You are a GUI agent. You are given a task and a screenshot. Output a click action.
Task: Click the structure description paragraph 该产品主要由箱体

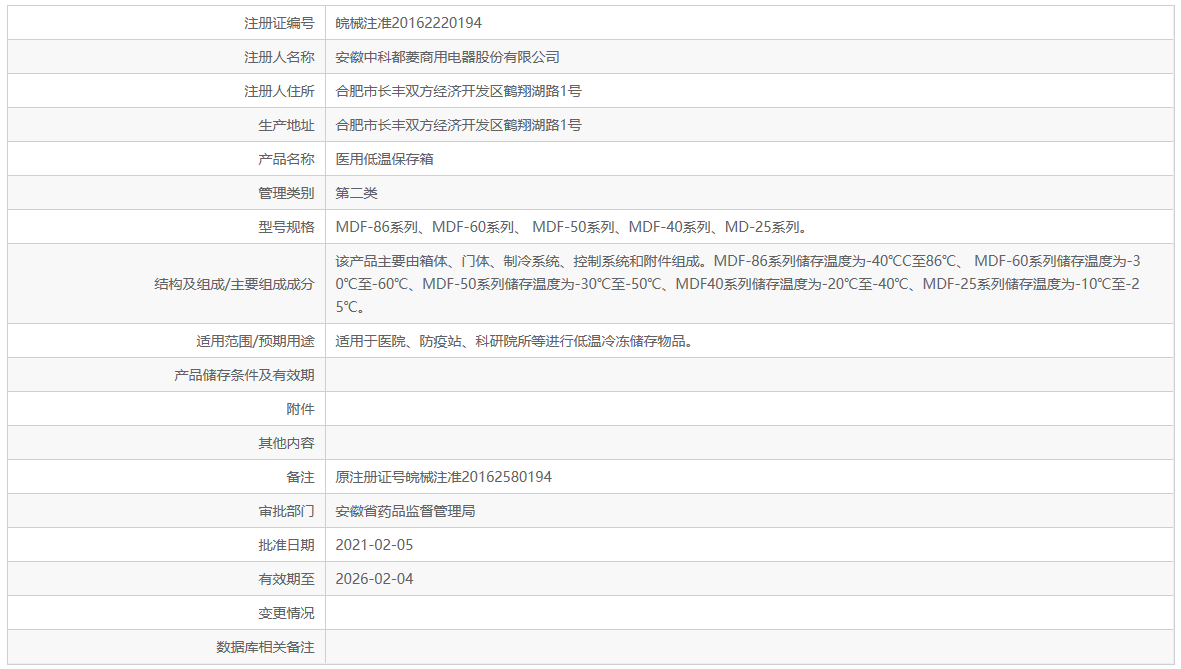(738, 284)
